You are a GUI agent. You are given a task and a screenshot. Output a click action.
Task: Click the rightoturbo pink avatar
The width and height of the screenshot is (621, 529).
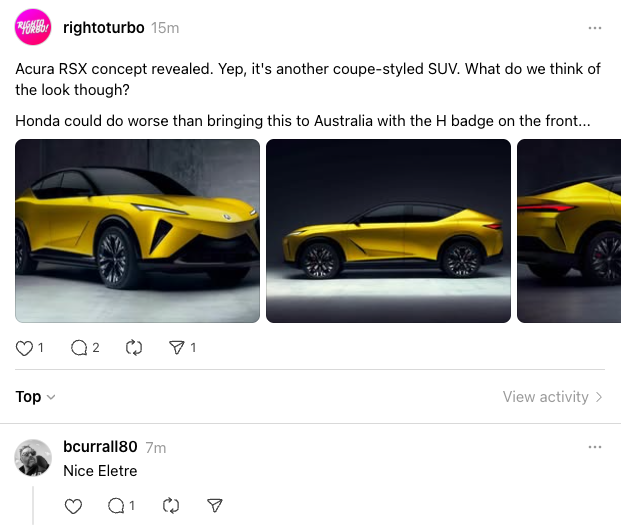pyautogui.click(x=33, y=27)
